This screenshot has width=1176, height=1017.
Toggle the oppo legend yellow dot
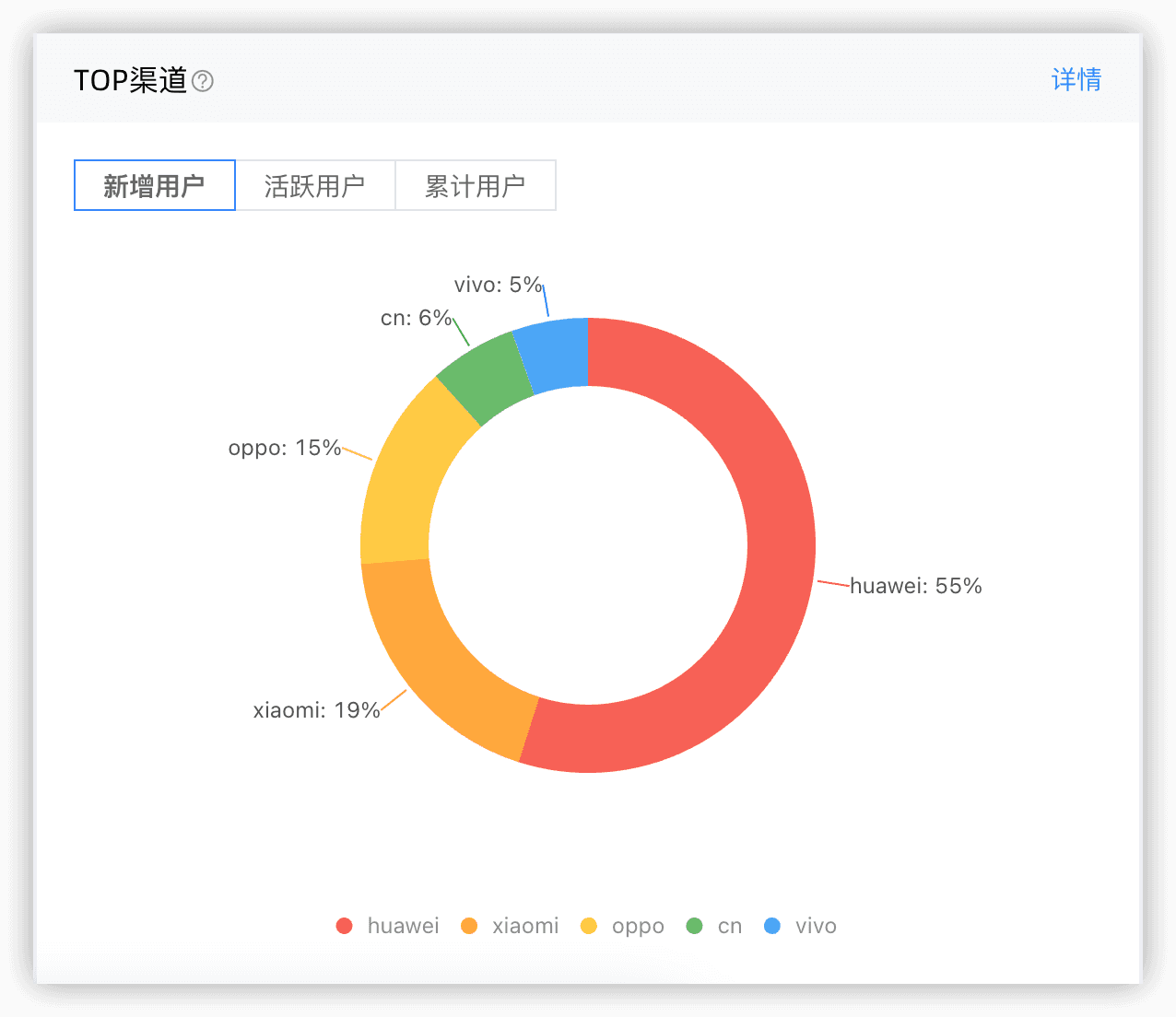point(589,926)
